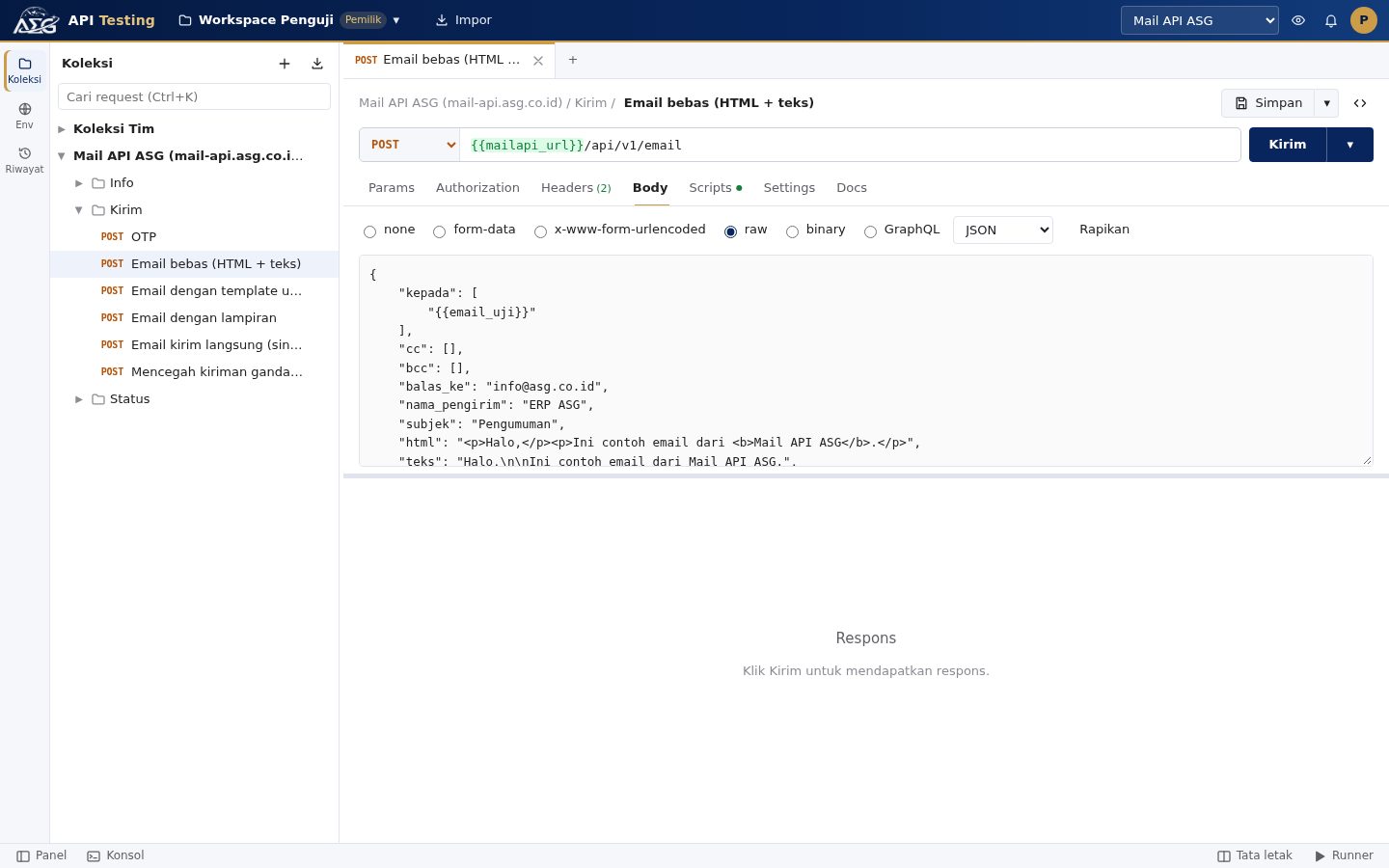Click the Kirim send button
This screenshot has height=868, width=1389.
coord(1288,145)
